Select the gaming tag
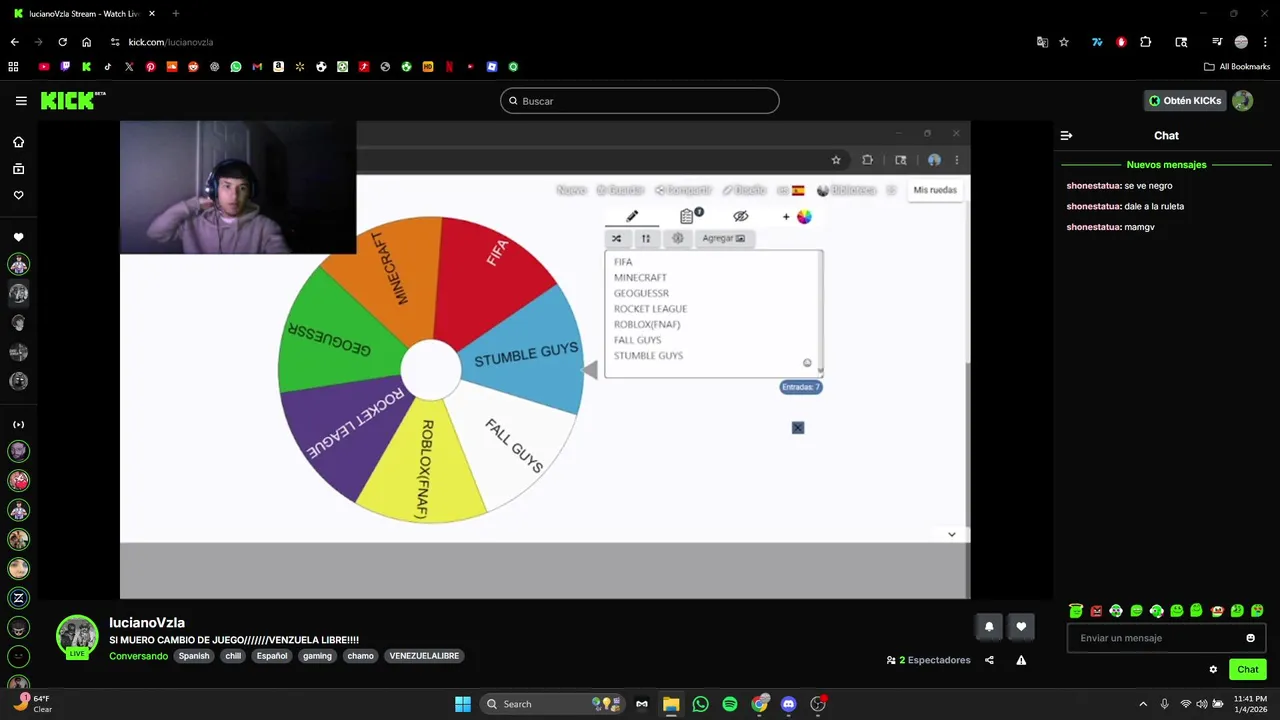 pos(317,656)
